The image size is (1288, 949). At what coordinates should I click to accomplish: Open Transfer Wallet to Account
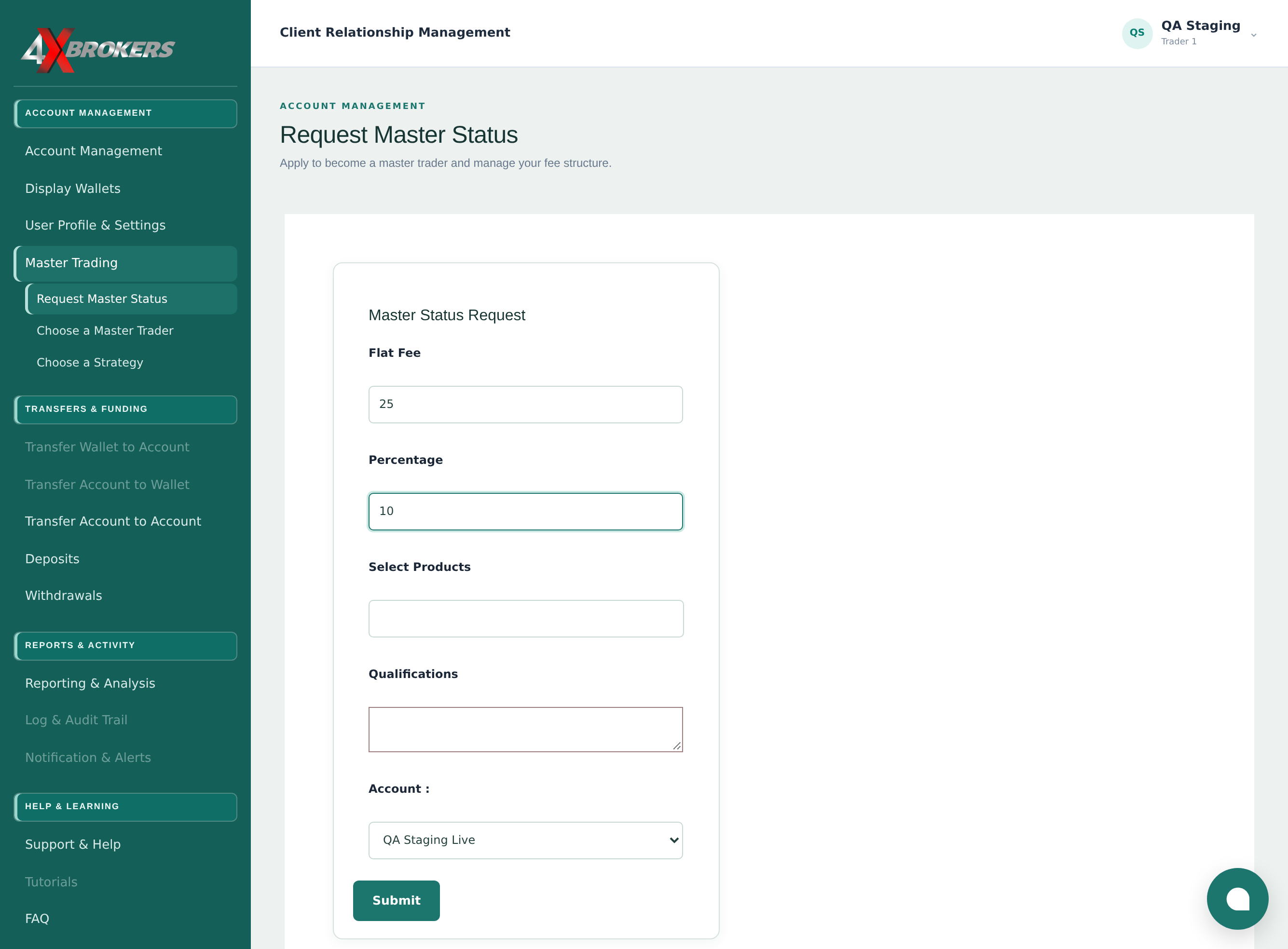point(107,447)
